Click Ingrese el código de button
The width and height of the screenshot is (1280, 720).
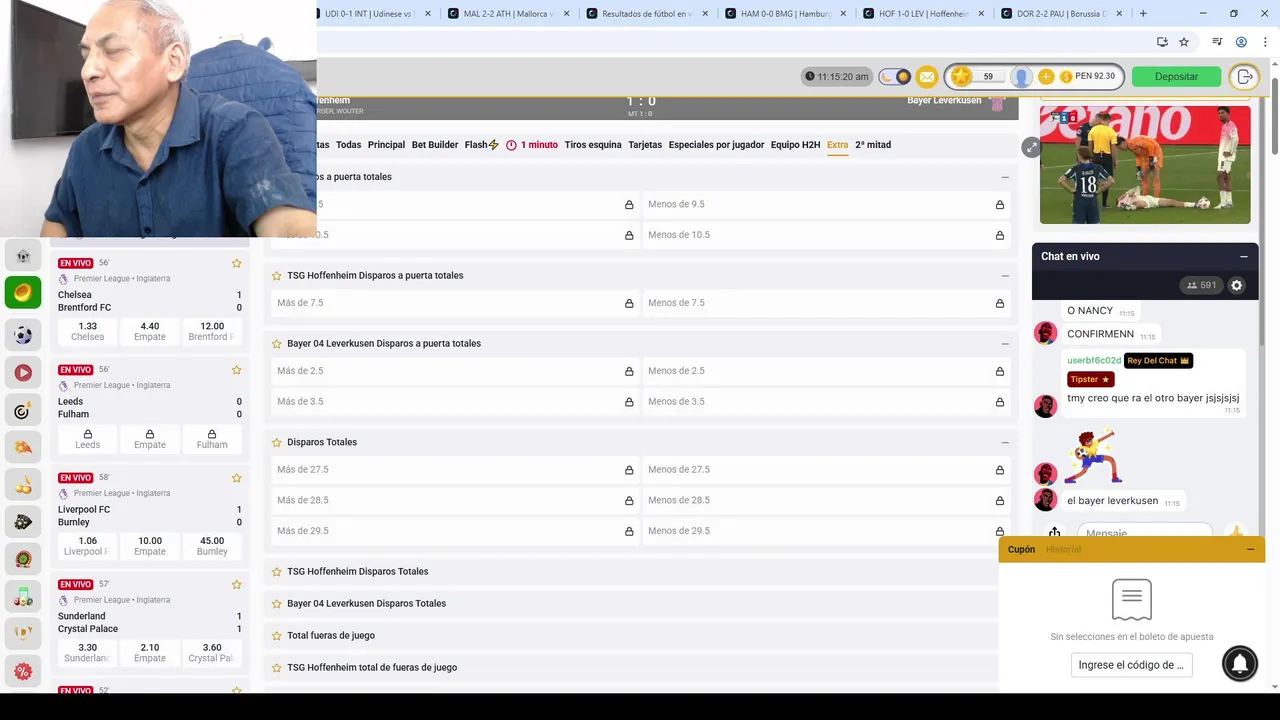point(1131,665)
